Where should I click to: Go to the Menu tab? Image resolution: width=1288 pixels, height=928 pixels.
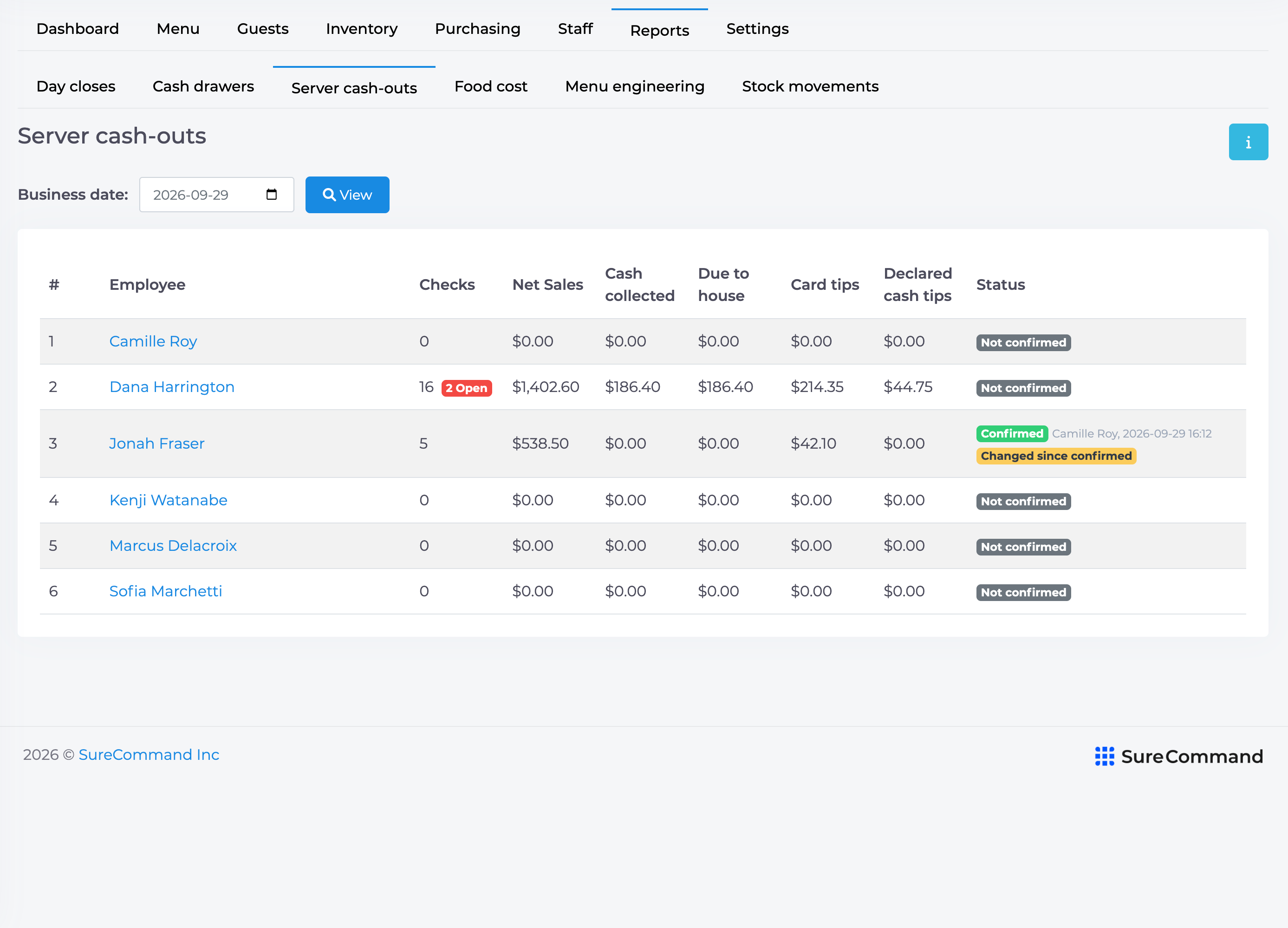[178, 29]
